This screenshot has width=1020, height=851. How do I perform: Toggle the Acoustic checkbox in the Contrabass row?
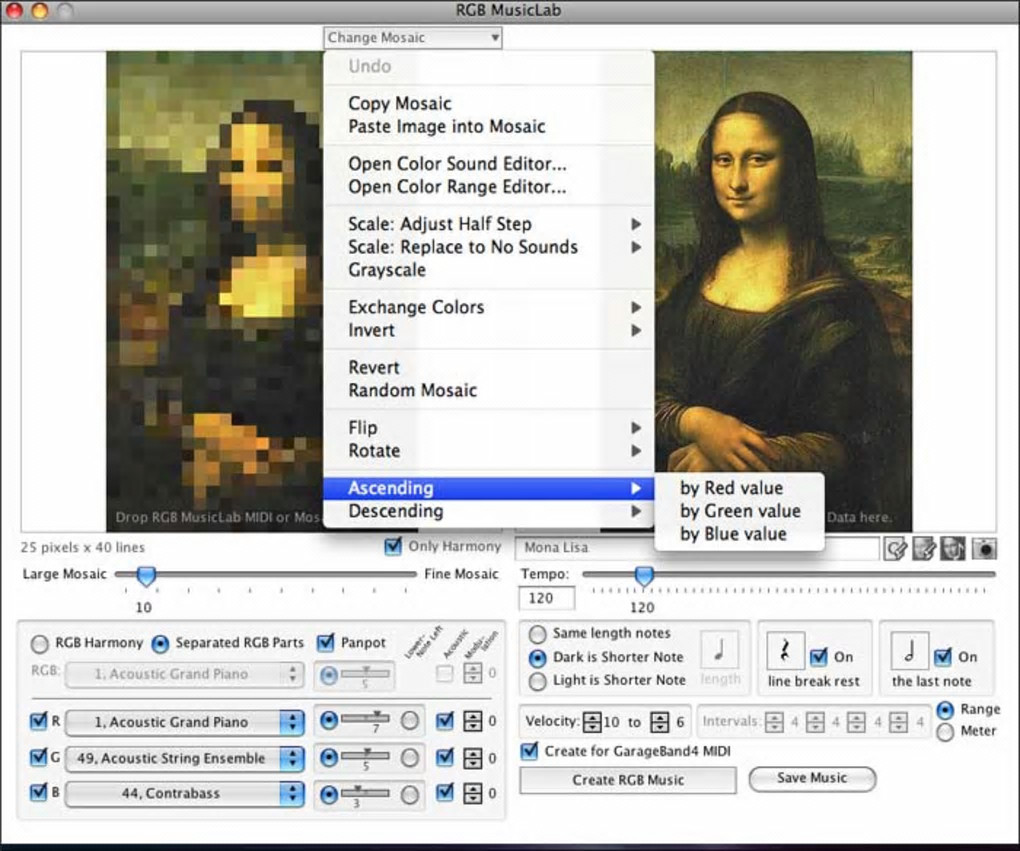(445, 792)
